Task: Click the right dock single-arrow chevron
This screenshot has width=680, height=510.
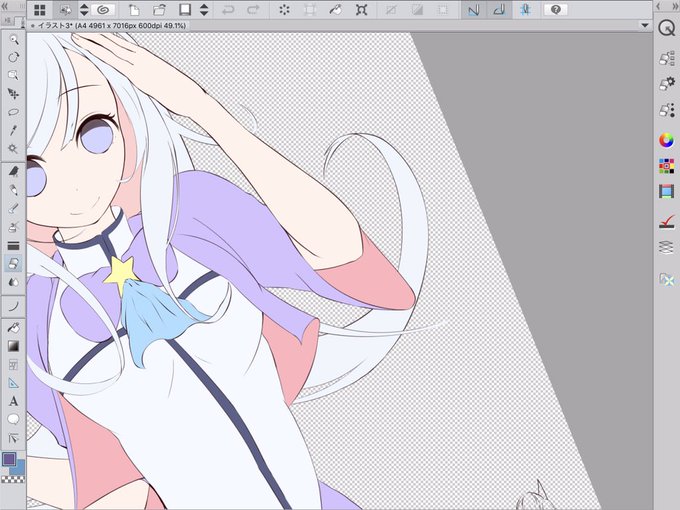Action: click(x=658, y=6)
